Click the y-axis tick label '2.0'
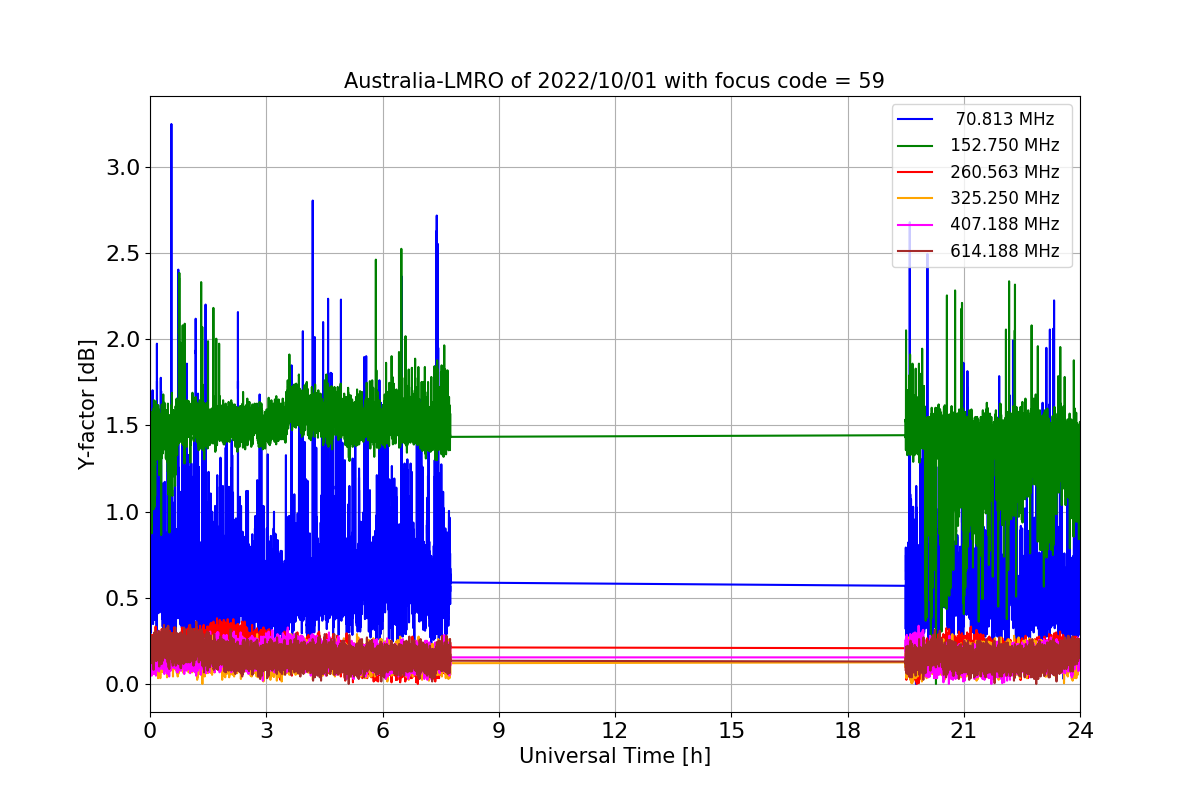This screenshot has width=1200, height=800. pos(122,340)
